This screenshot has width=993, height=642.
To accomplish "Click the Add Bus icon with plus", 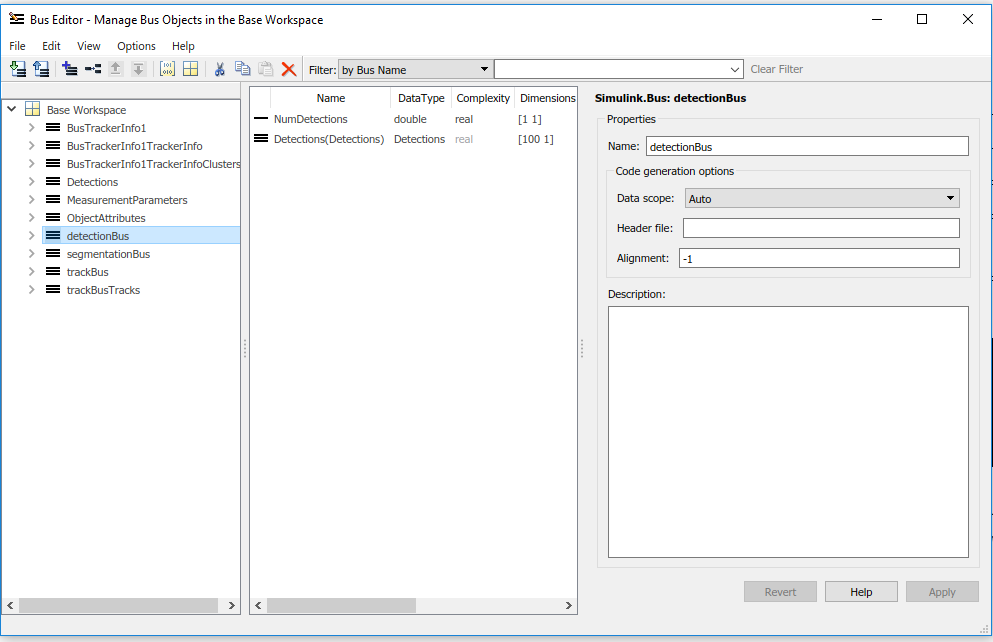I will pos(70,69).
